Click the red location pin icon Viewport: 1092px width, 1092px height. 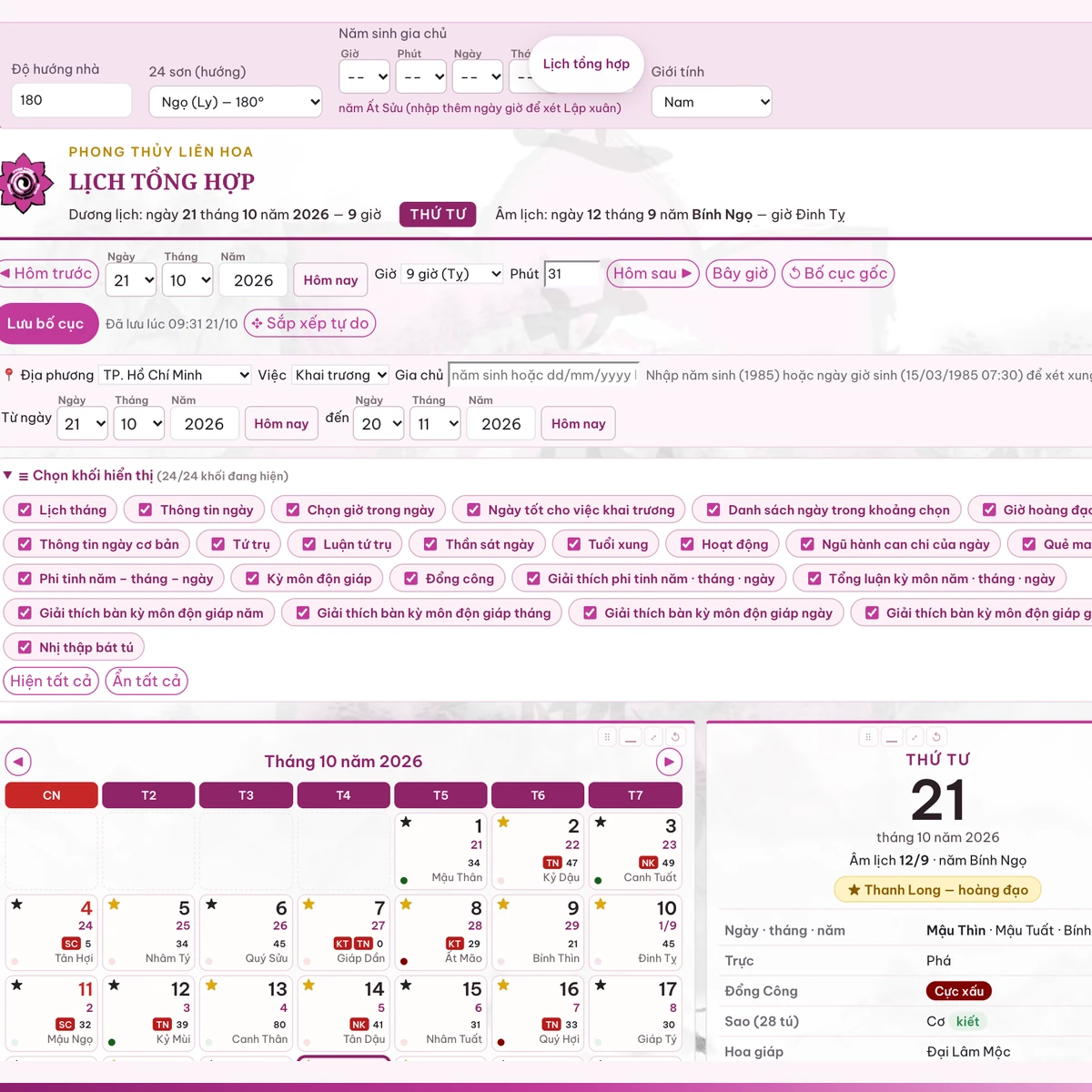coord(9,375)
